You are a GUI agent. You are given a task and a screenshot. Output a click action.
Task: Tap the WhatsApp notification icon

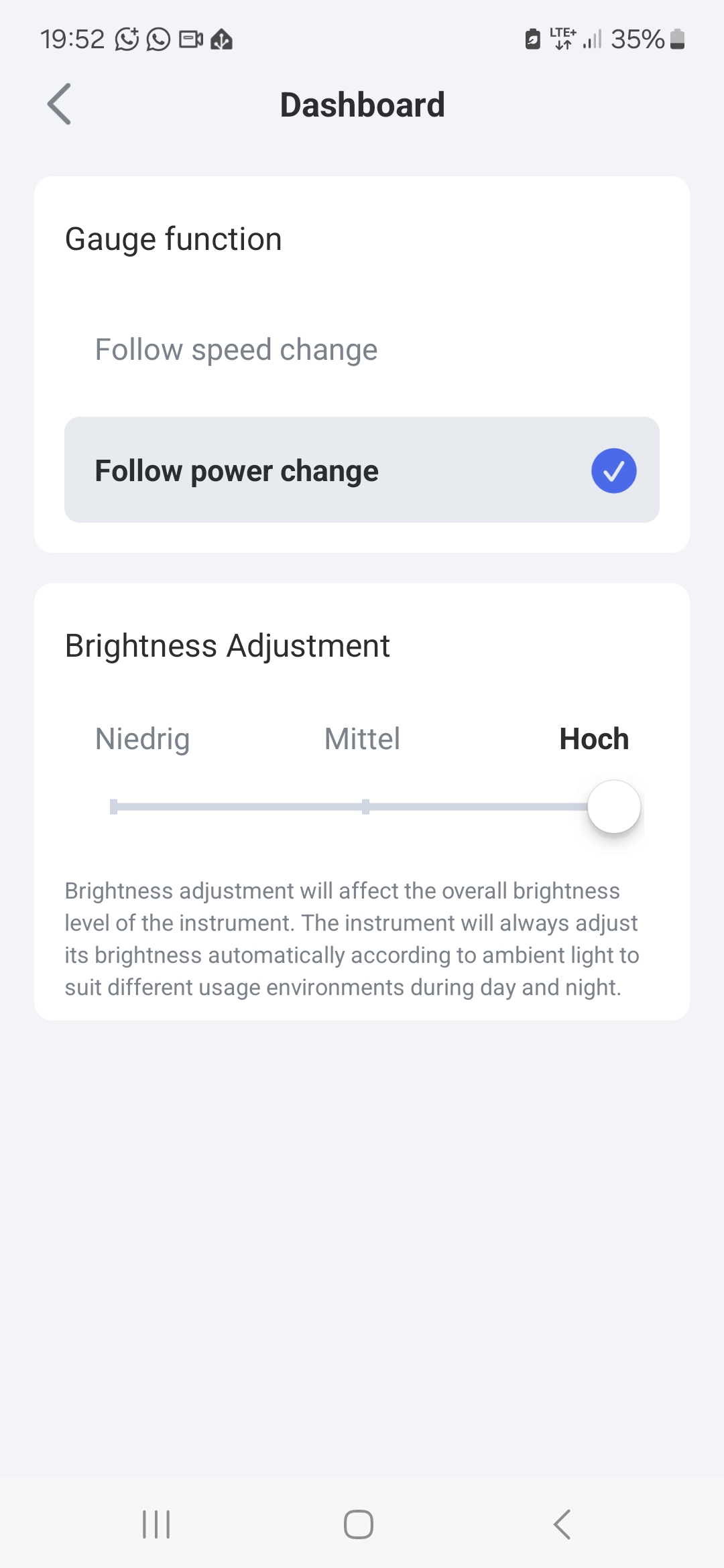tap(159, 40)
